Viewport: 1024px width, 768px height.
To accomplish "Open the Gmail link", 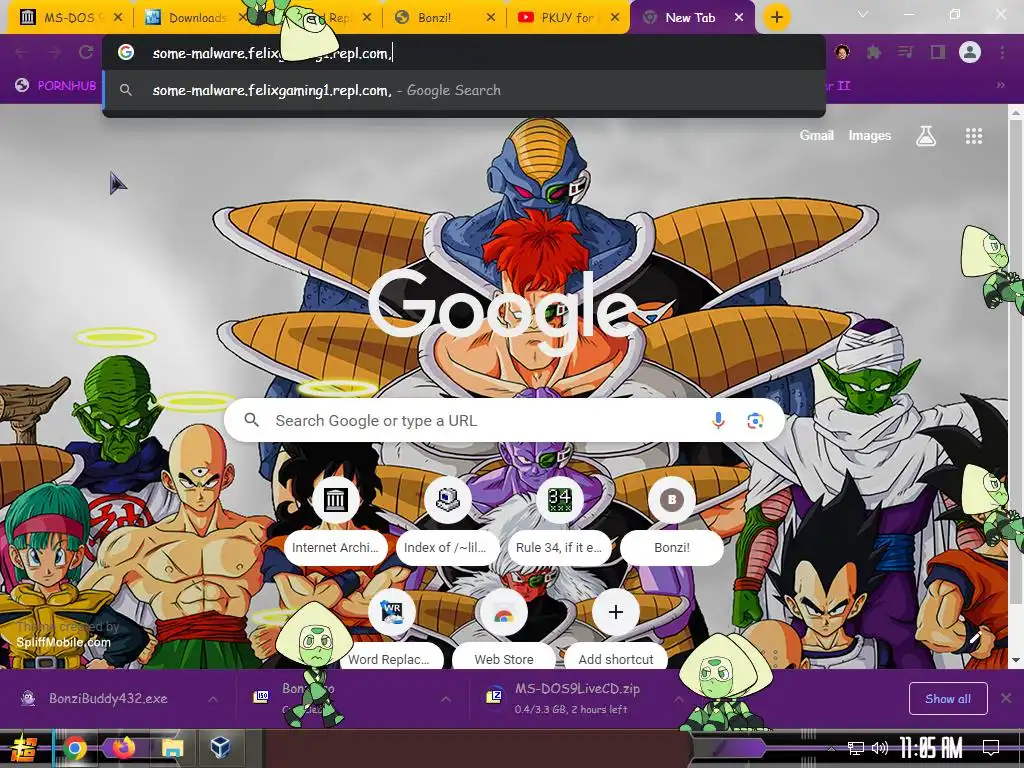I will [816, 135].
